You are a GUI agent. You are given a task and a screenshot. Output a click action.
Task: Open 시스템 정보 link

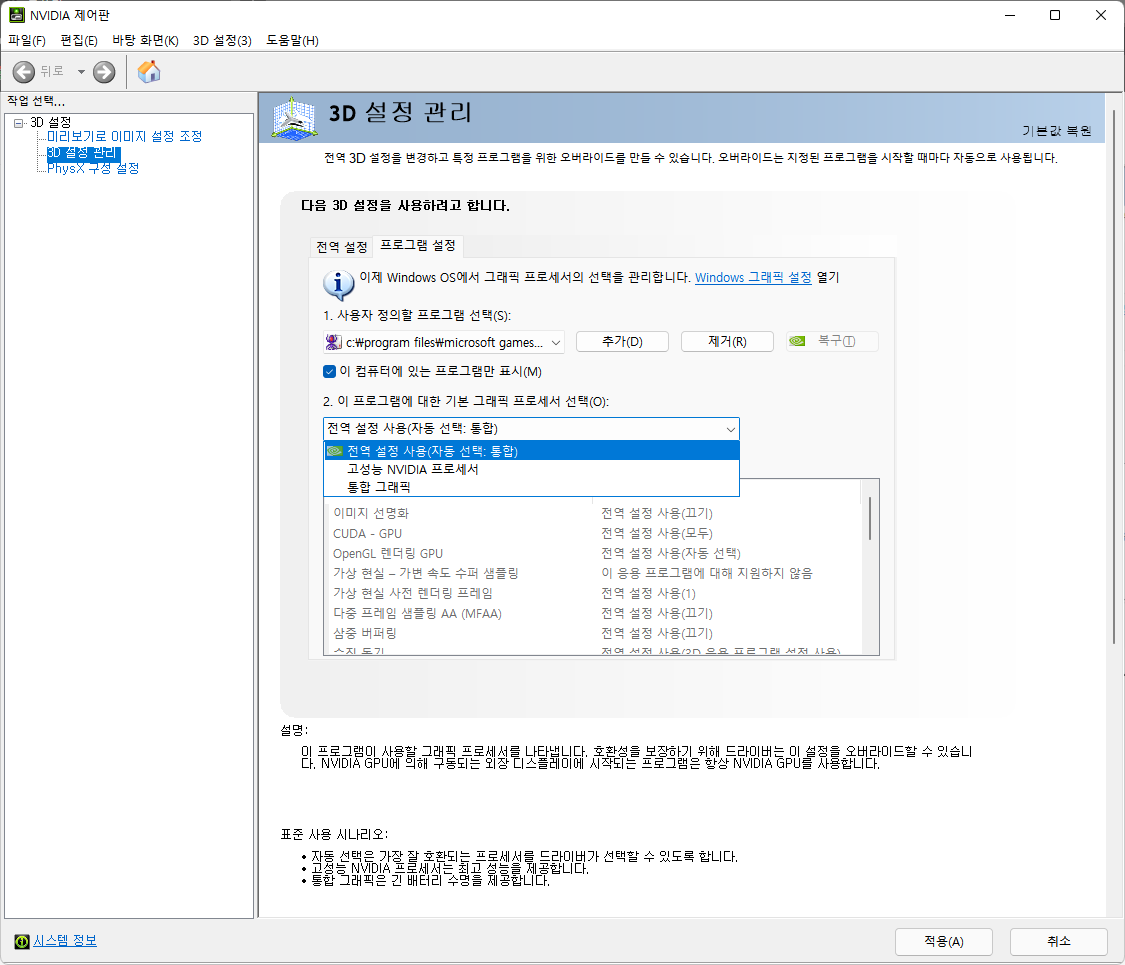(65, 941)
